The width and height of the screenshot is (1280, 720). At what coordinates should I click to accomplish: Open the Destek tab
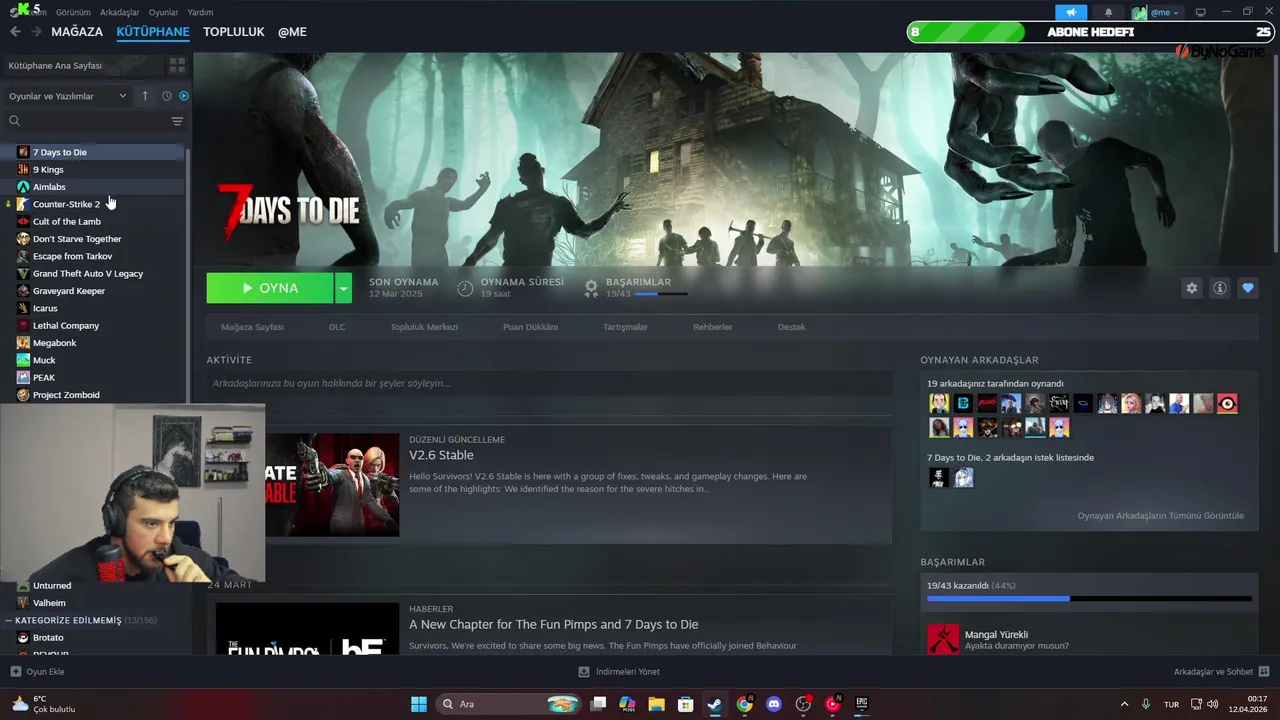tap(791, 327)
